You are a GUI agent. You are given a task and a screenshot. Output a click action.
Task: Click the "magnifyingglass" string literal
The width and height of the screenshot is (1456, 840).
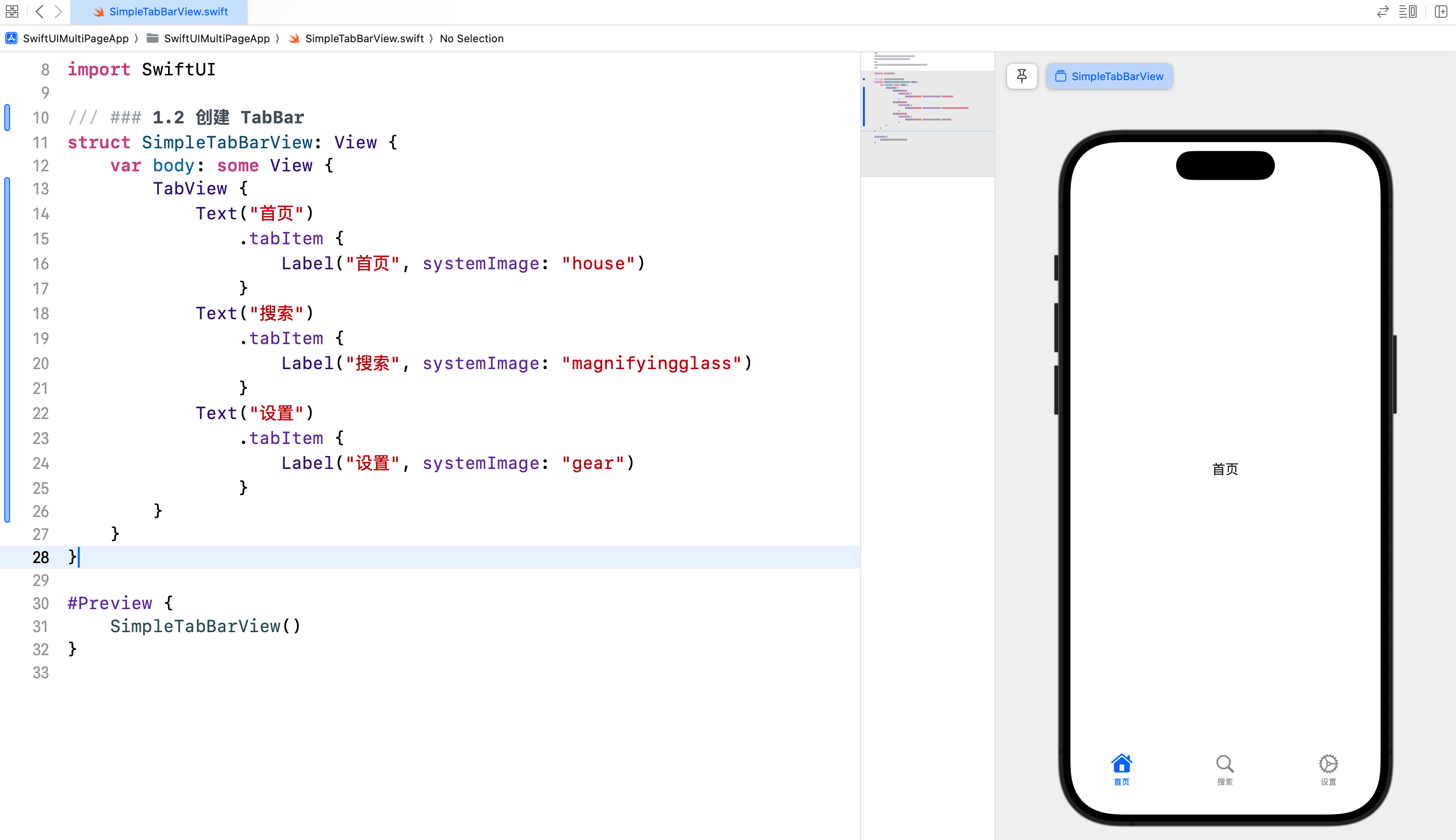652,363
